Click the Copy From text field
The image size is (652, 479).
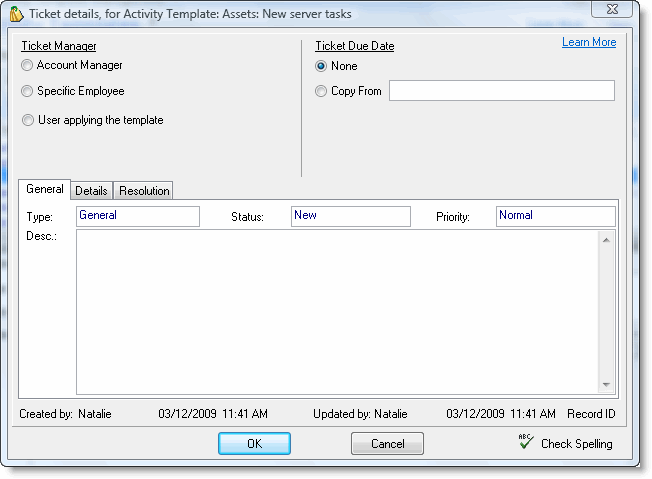click(501, 91)
